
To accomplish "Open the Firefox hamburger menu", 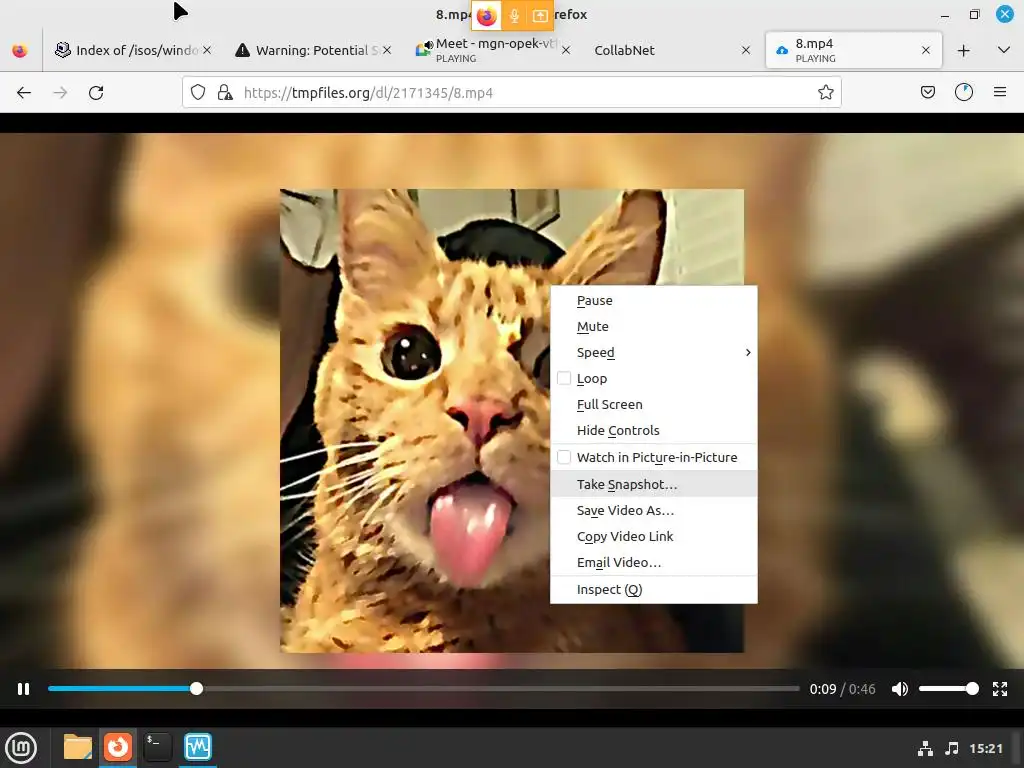I will click(1000, 93).
